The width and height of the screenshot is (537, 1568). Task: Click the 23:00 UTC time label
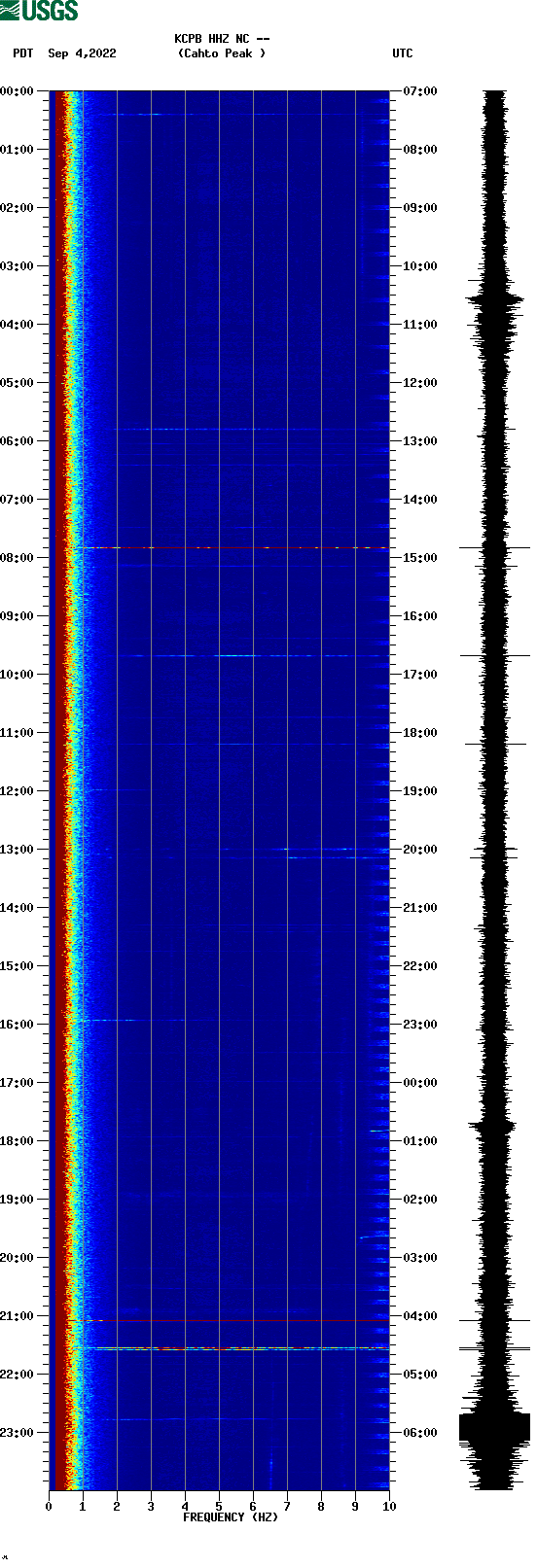click(x=420, y=1025)
